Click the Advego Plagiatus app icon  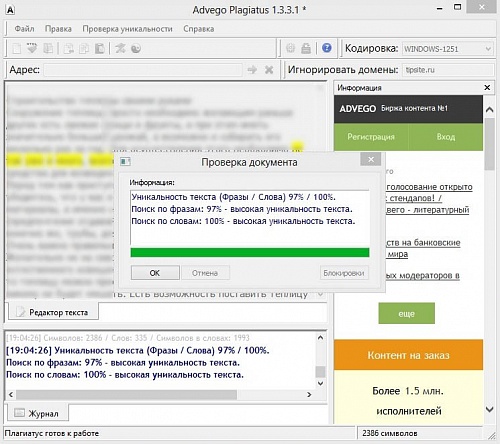point(10,10)
